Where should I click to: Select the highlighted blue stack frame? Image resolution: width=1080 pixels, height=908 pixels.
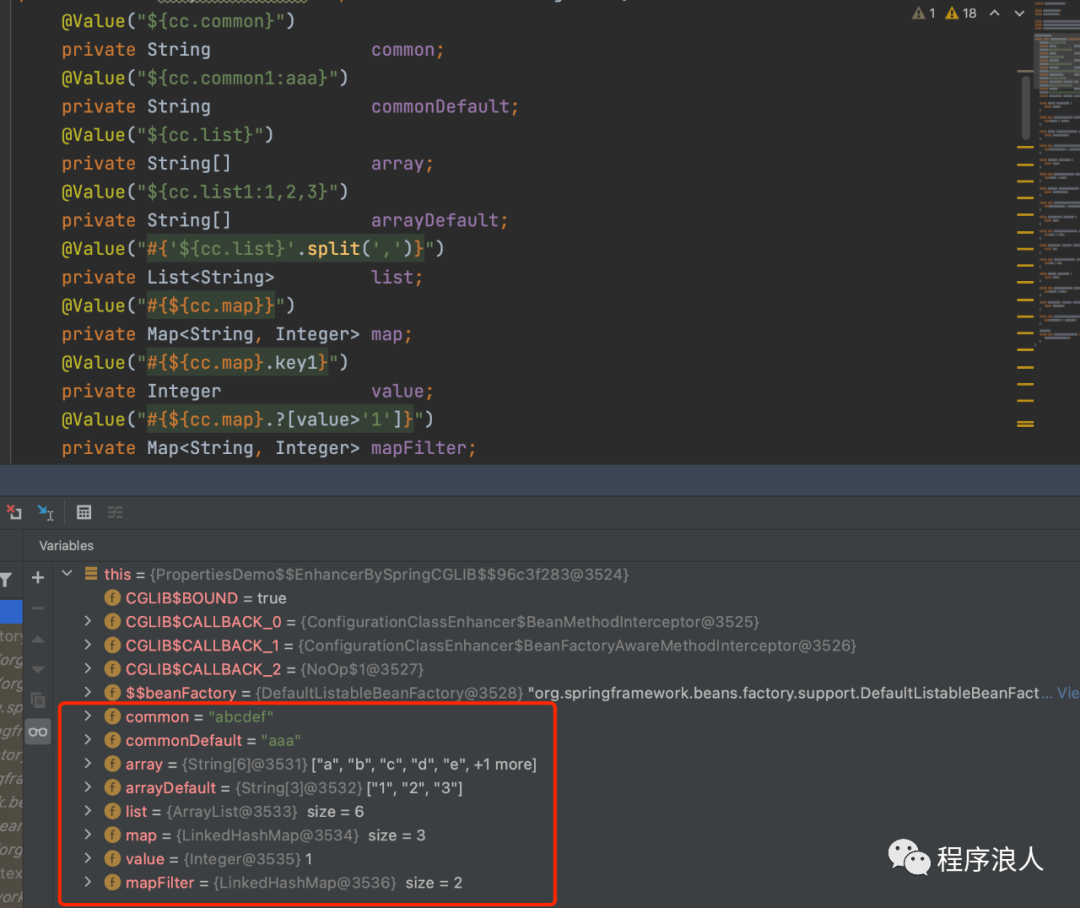point(11,611)
